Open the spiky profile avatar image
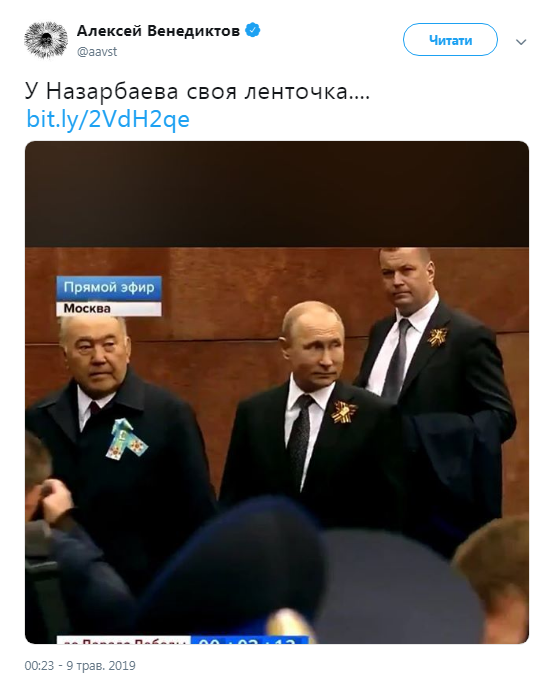Screen dimensions: 559x684 click(45, 40)
